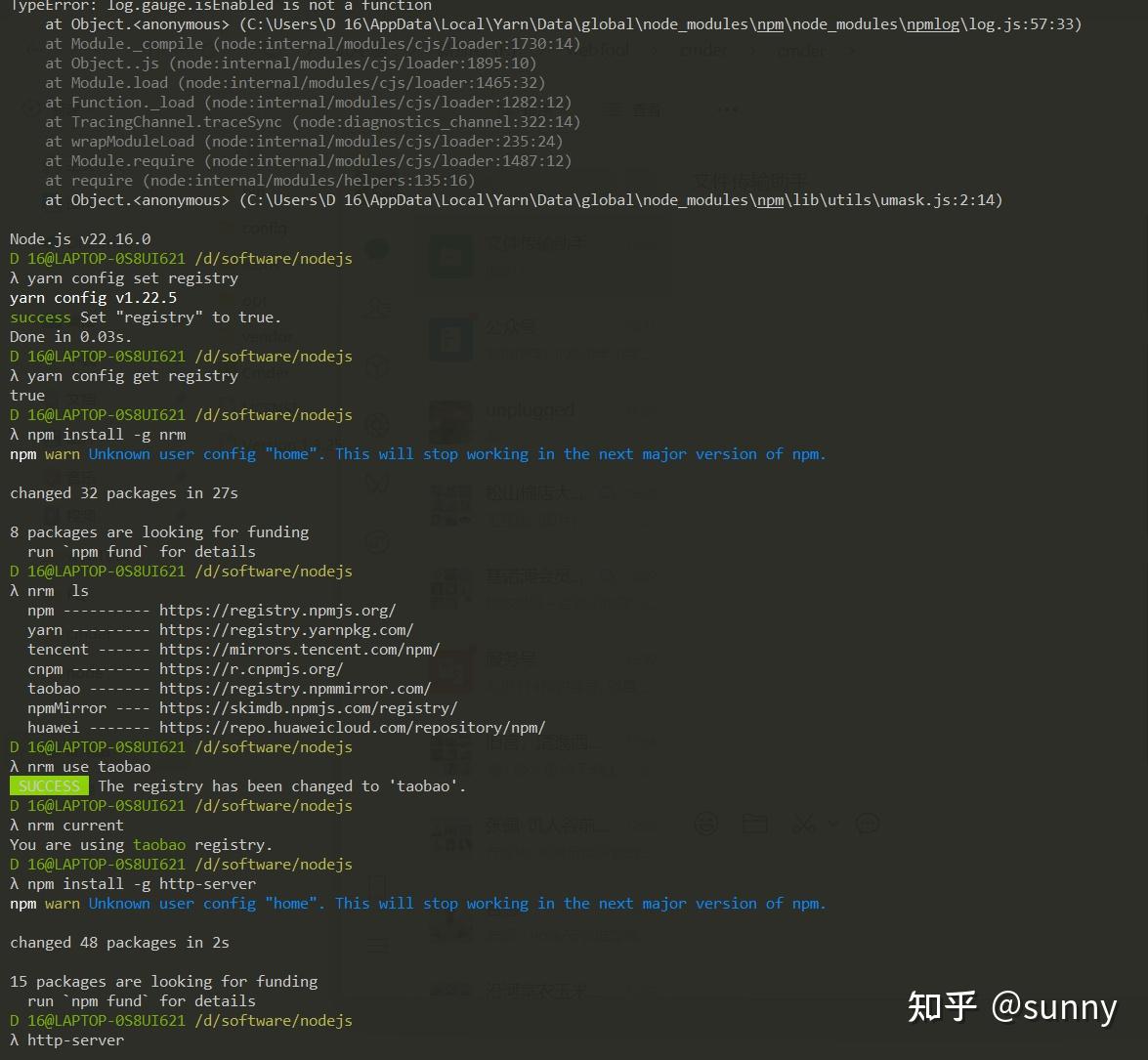Click the send file folder icon

[755, 824]
